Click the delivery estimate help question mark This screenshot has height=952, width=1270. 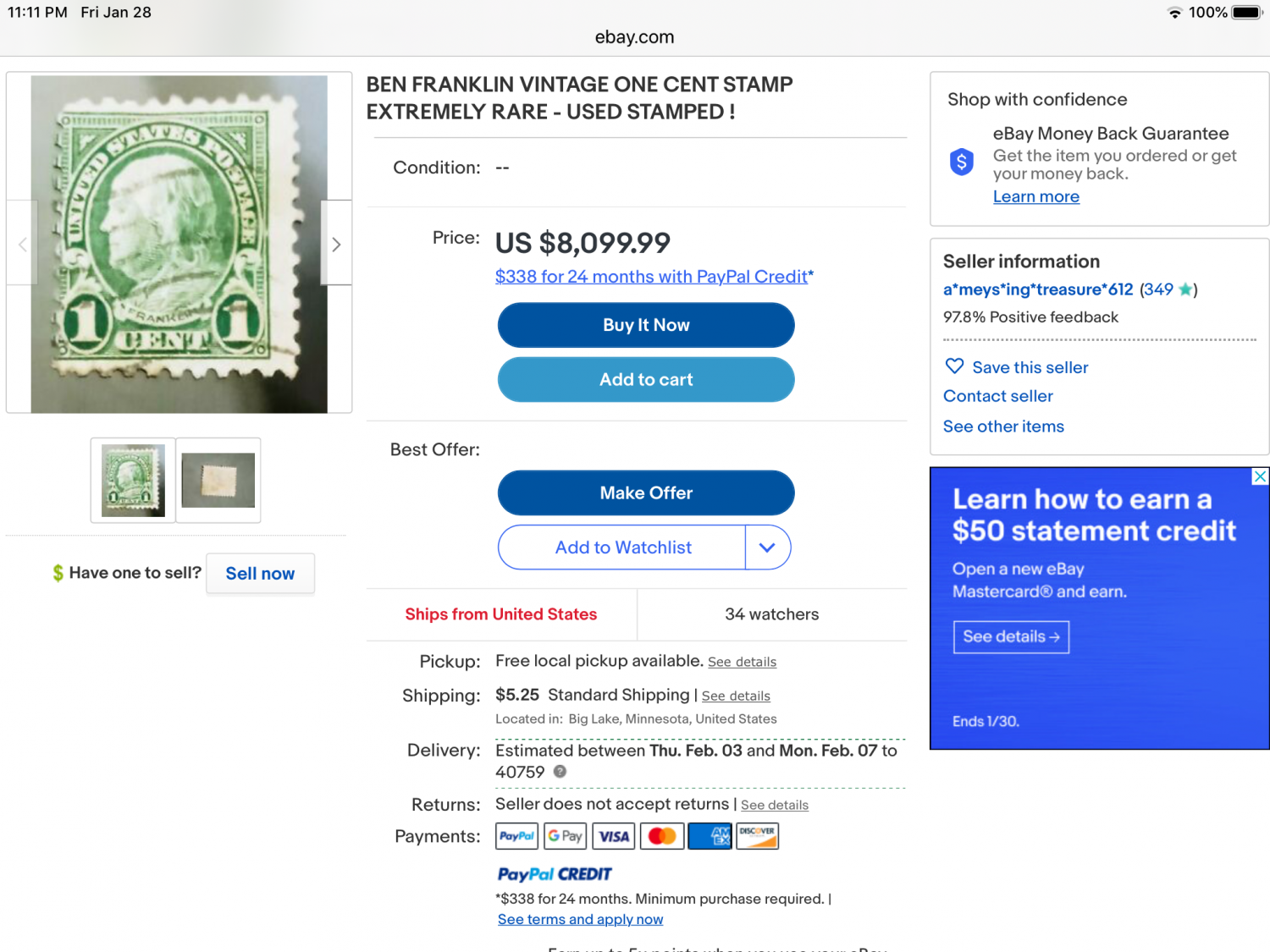point(560,772)
